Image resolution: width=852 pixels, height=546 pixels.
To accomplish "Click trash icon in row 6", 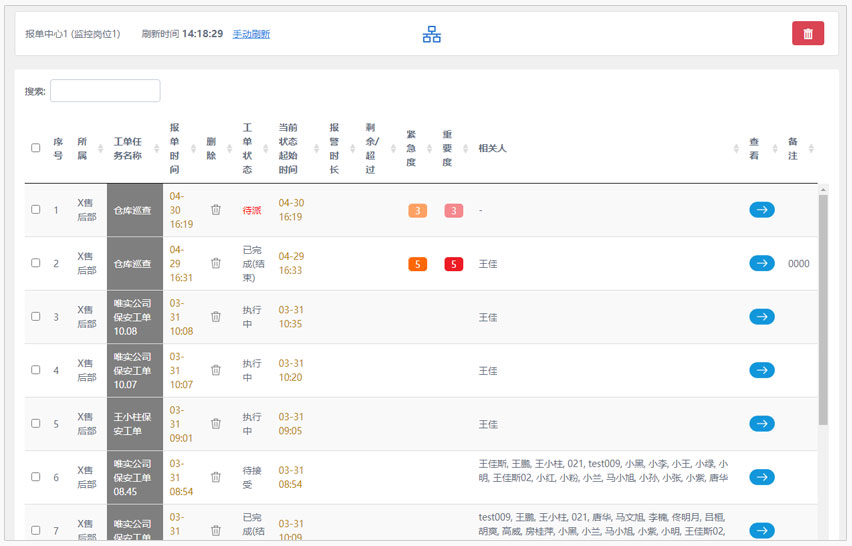I will [x=215, y=477].
